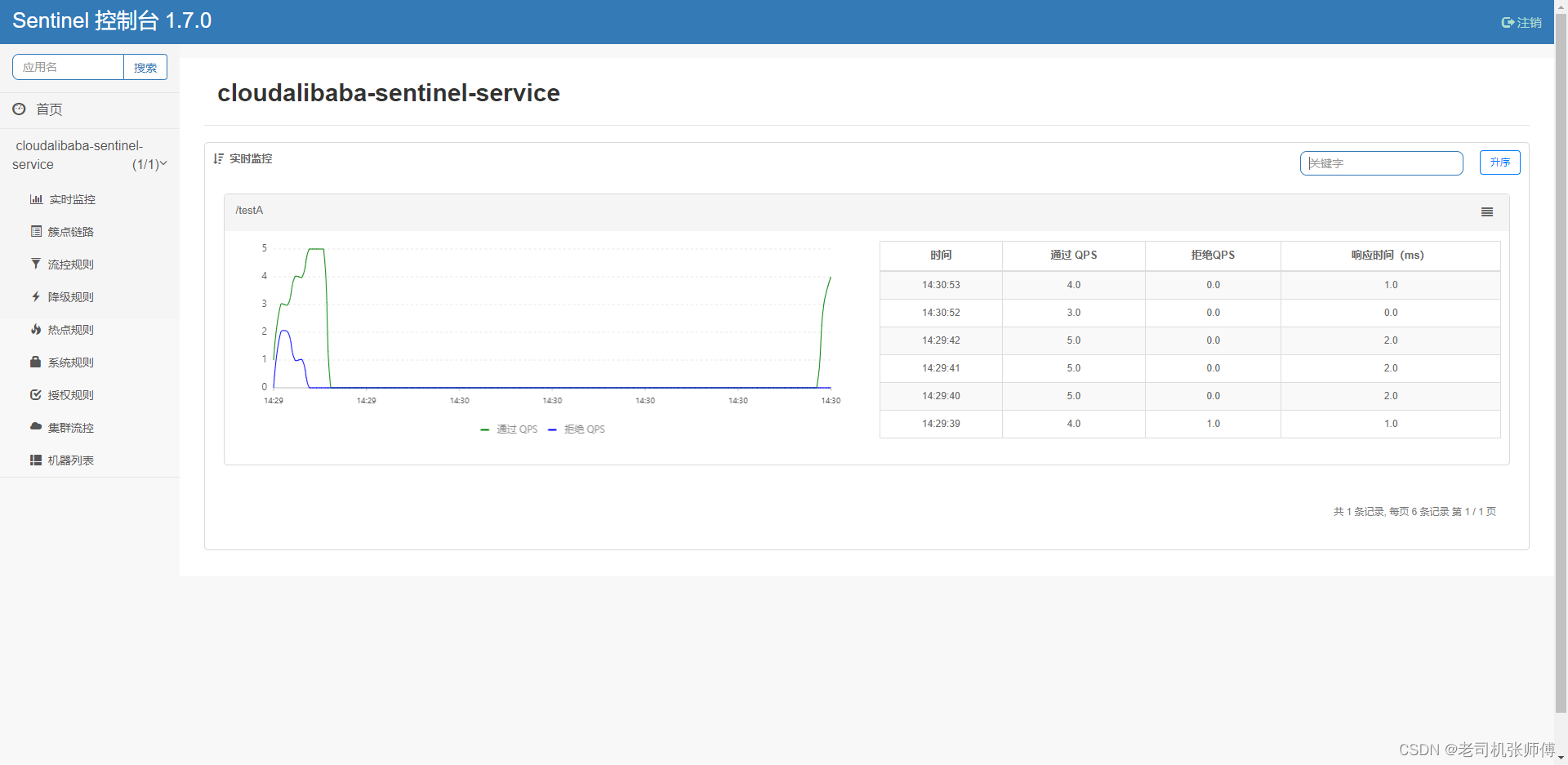Viewport: 1568px width, 765px height.
Task: Click the sort icon next to 实时监控 heading
Action: click(x=218, y=158)
